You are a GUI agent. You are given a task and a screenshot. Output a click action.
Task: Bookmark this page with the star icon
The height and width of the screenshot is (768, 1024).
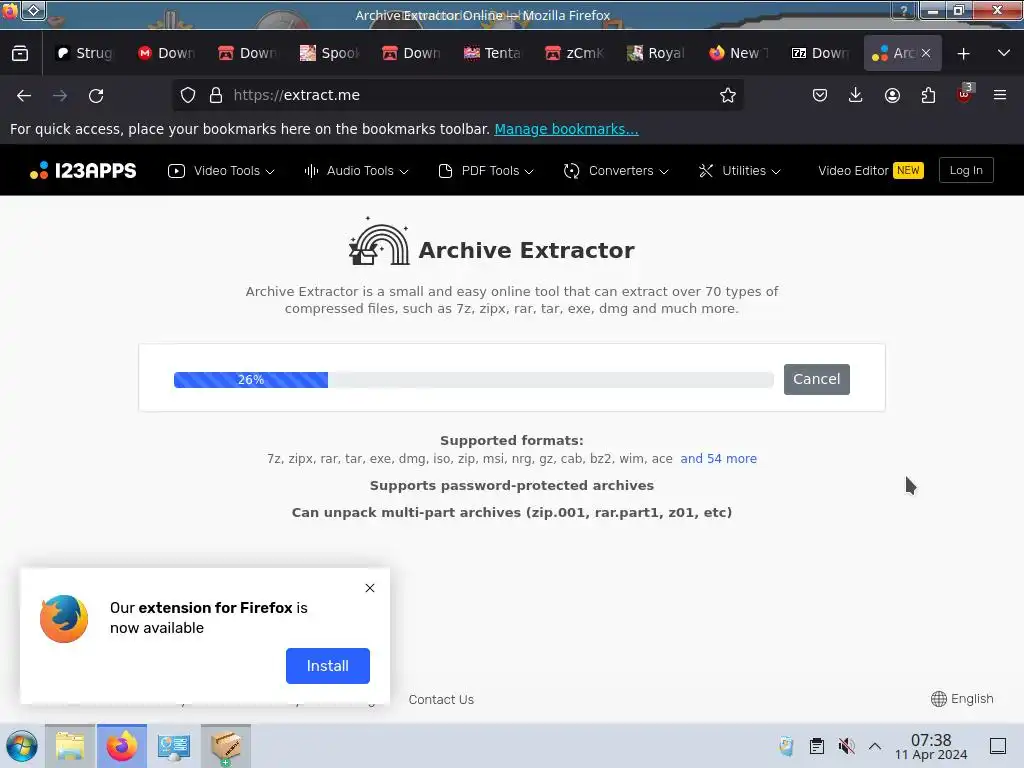click(x=728, y=95)
